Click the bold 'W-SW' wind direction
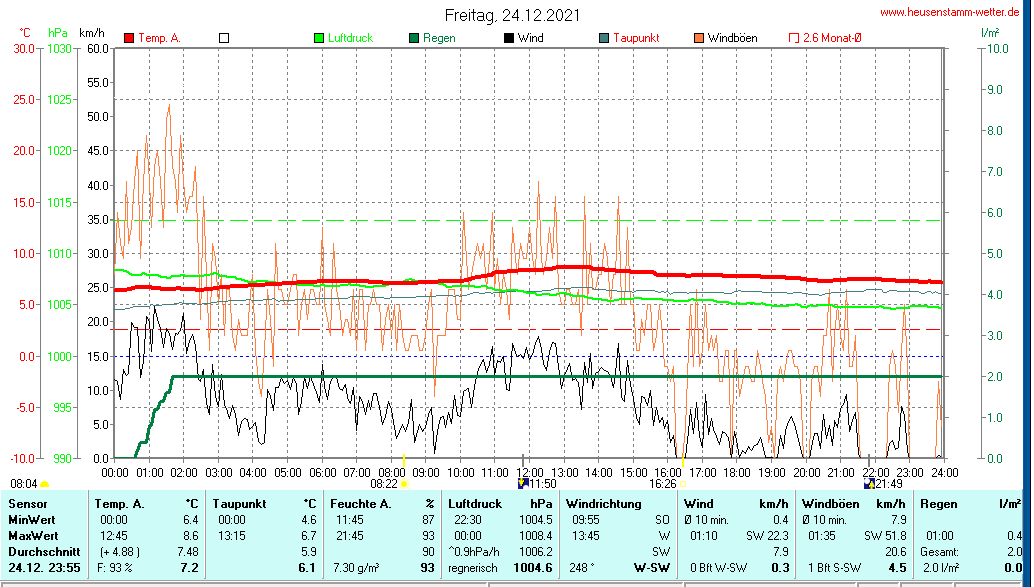The image size is (1034, 587). [652, 568]
